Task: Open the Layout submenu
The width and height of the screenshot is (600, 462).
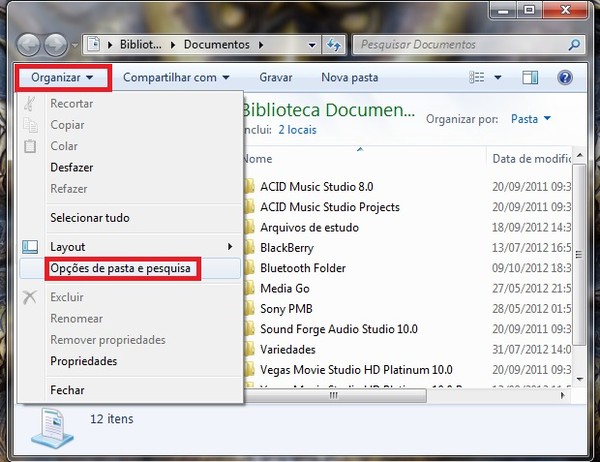Action: click(130, 247)
